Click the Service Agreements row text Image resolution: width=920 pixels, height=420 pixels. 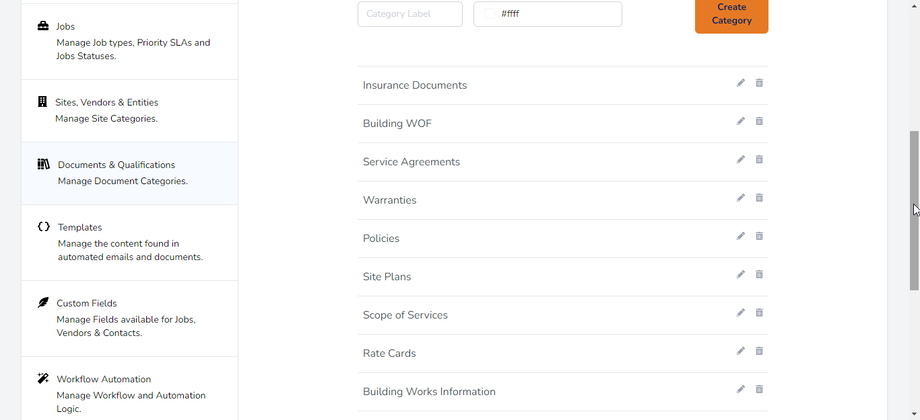click(411, 162)
